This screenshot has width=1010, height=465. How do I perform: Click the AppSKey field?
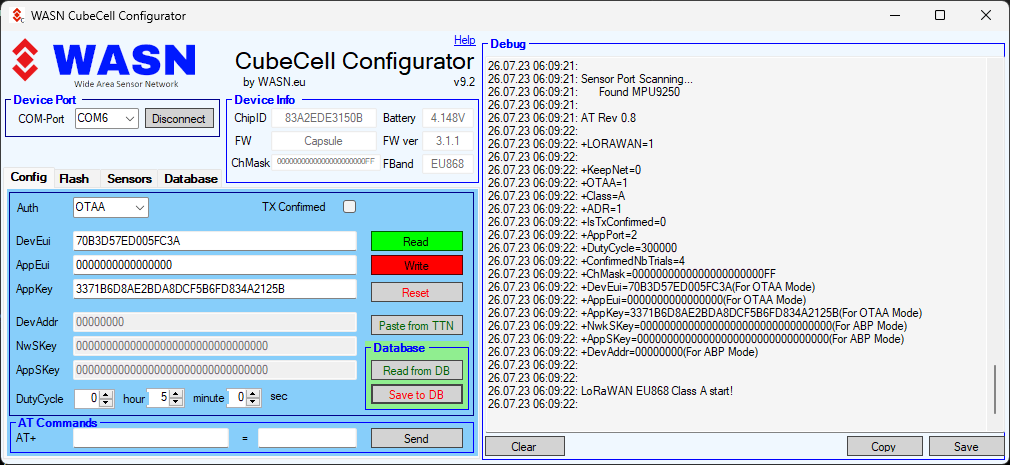click(x=214, y=370)
